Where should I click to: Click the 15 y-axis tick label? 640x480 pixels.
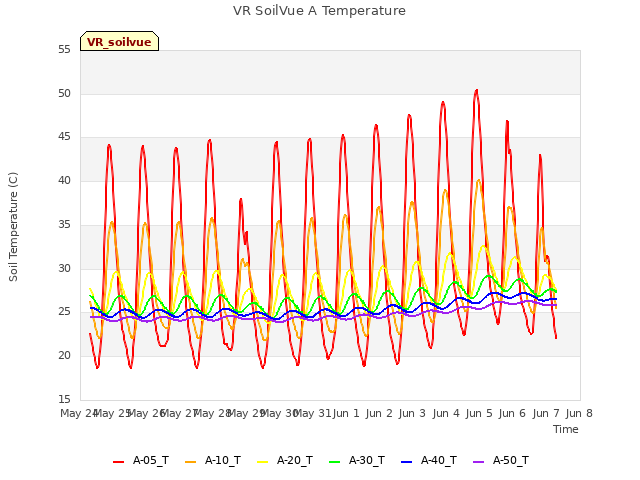tap(64, 399)
